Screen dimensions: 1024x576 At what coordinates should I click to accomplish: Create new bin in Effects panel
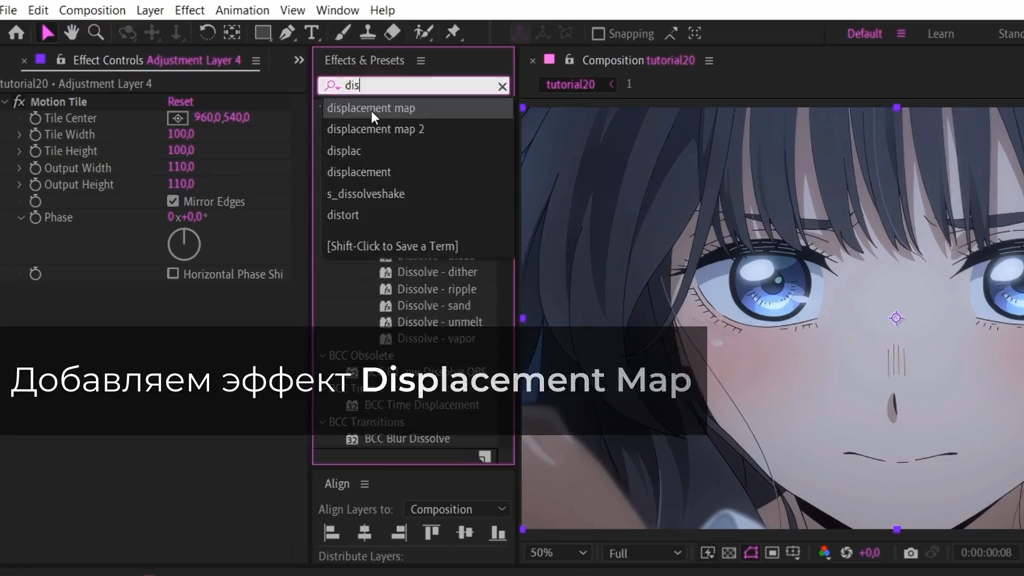(485, 456)
